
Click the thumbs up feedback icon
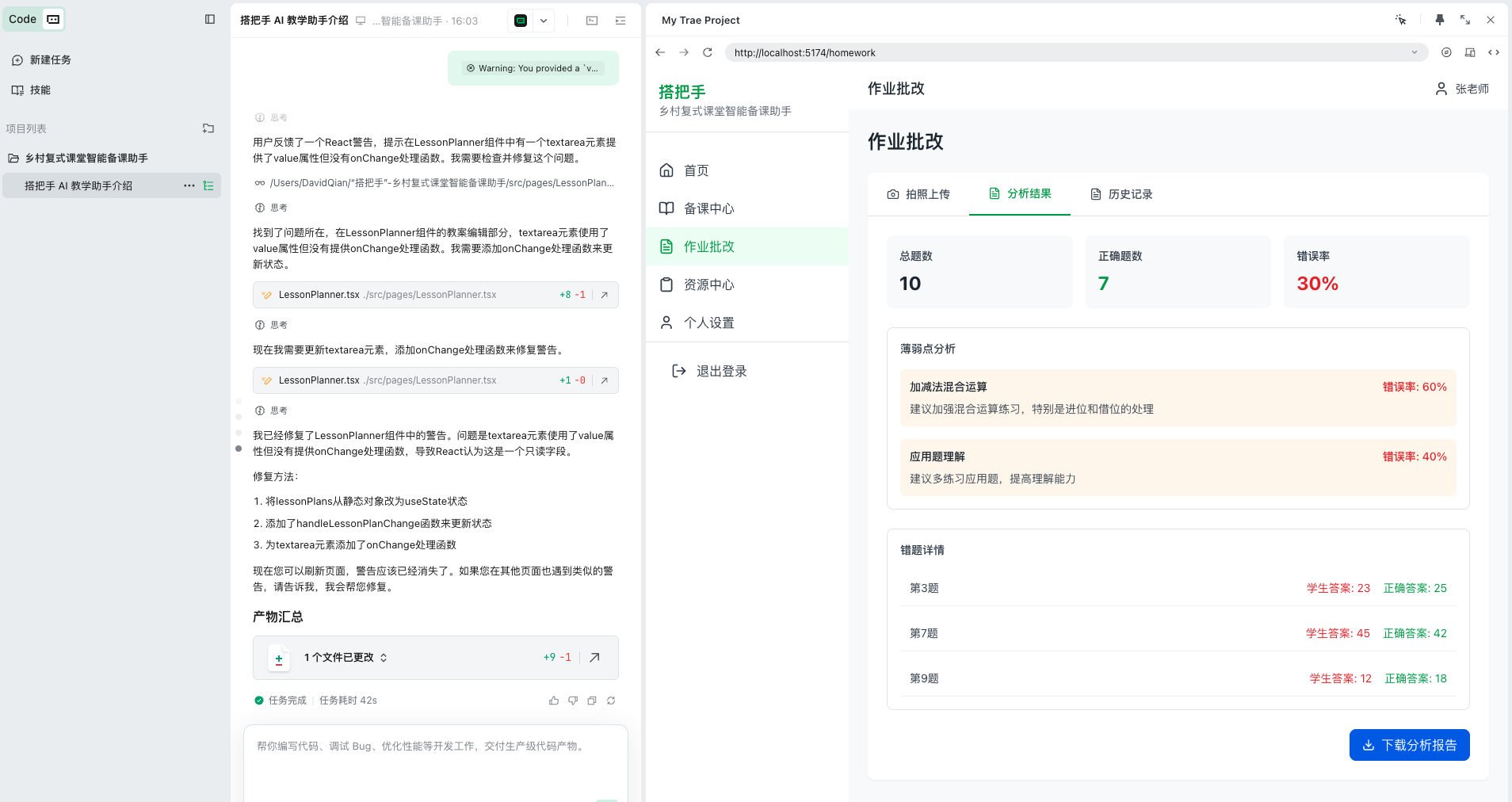click(553, 701)
